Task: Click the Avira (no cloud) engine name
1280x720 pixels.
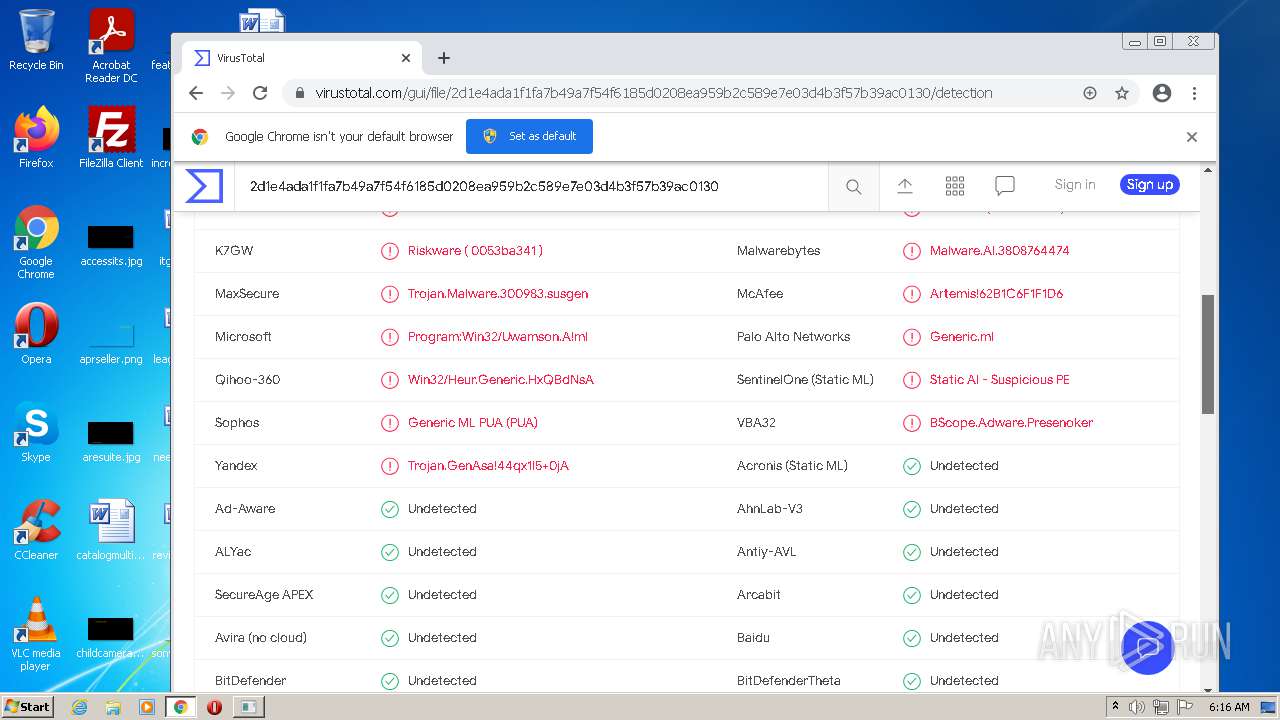Action: click(x=261, y=638)
